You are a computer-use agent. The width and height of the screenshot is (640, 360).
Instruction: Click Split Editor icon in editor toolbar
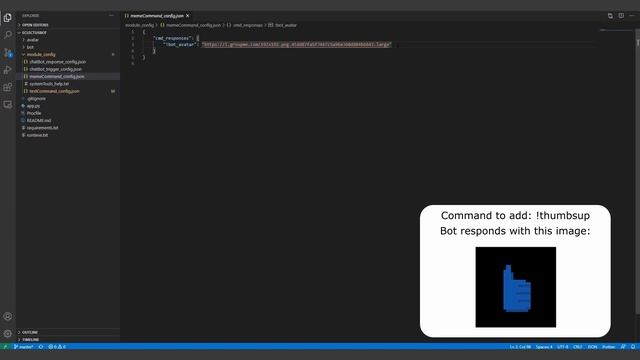(x=621, y=16)
